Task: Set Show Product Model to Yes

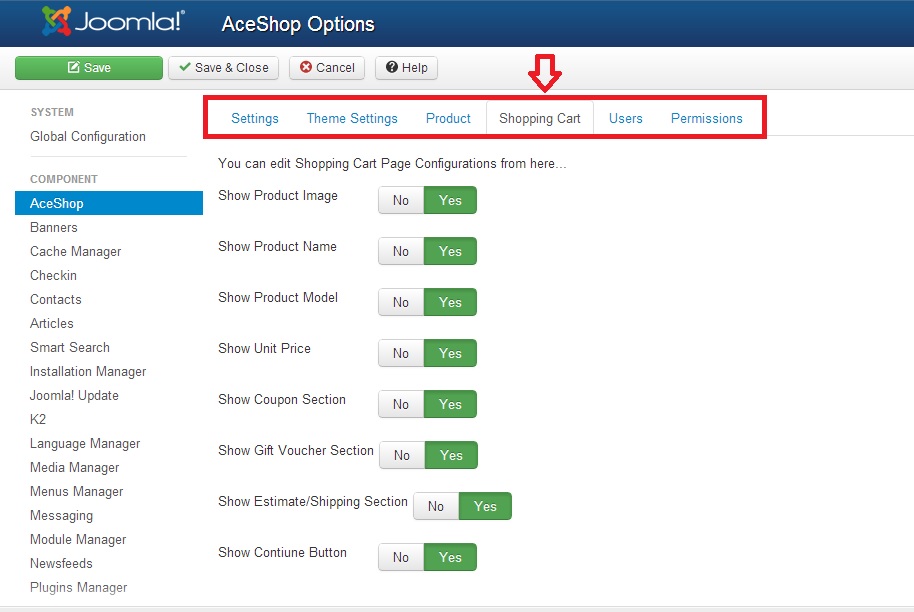Action: pos(450,303)
